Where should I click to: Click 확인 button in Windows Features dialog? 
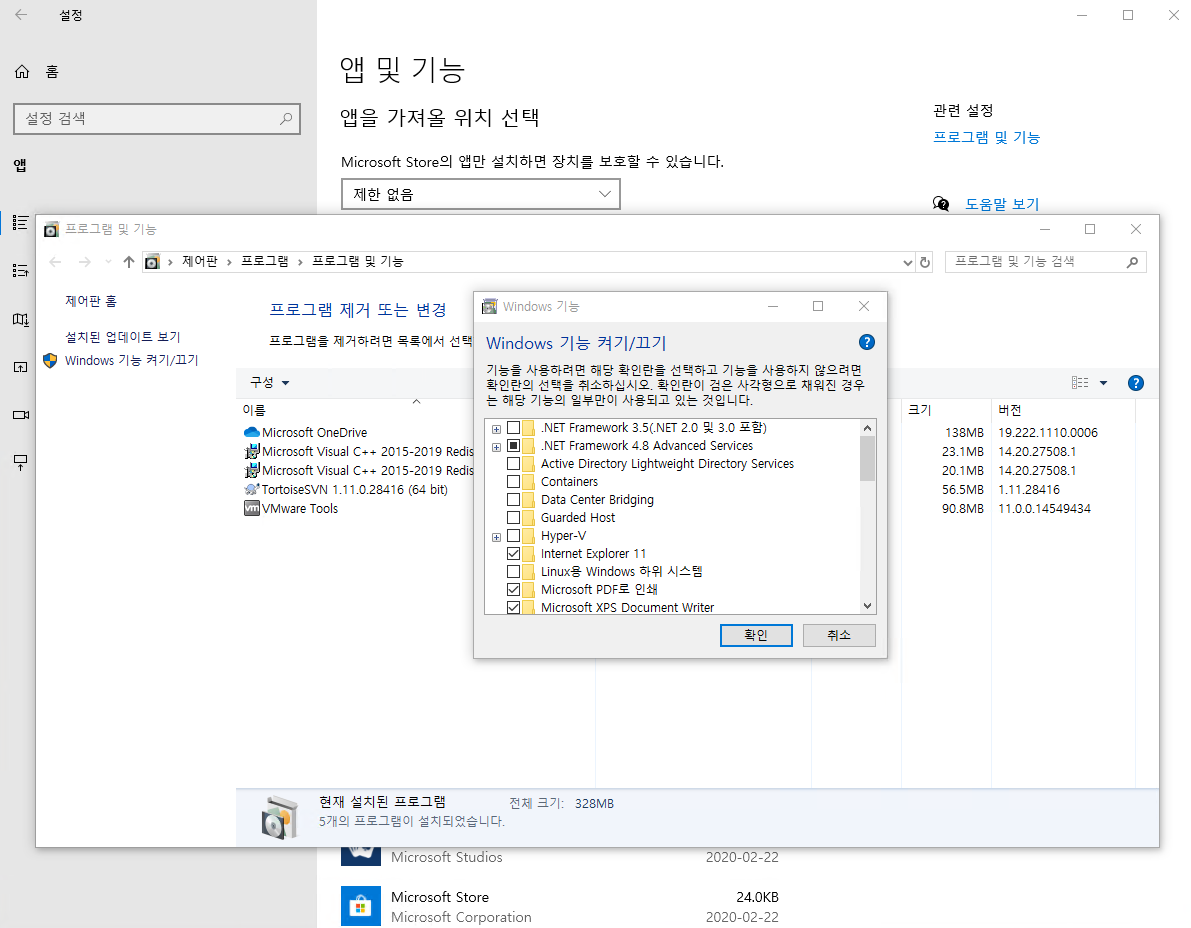click(756, 635)
